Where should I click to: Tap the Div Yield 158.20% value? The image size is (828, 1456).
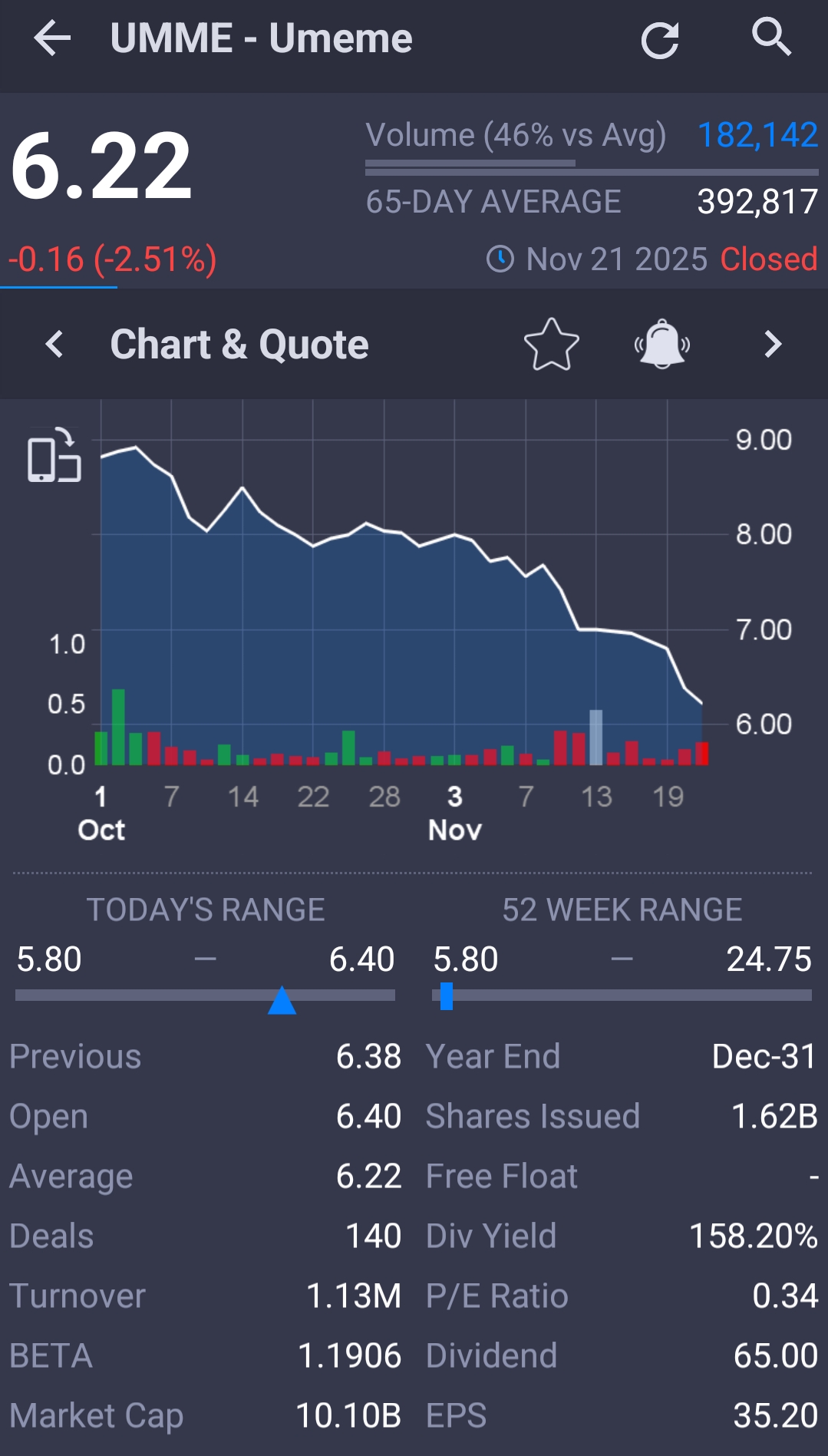pos(753,1236)
